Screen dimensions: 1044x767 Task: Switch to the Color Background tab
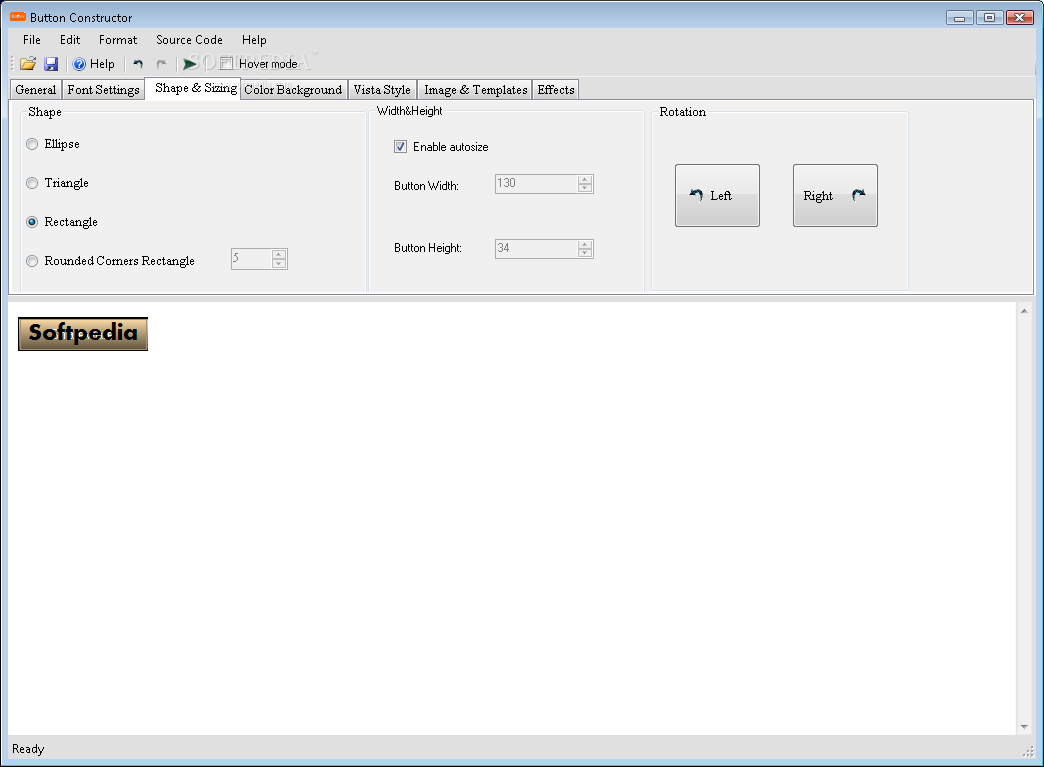point(294,90)
